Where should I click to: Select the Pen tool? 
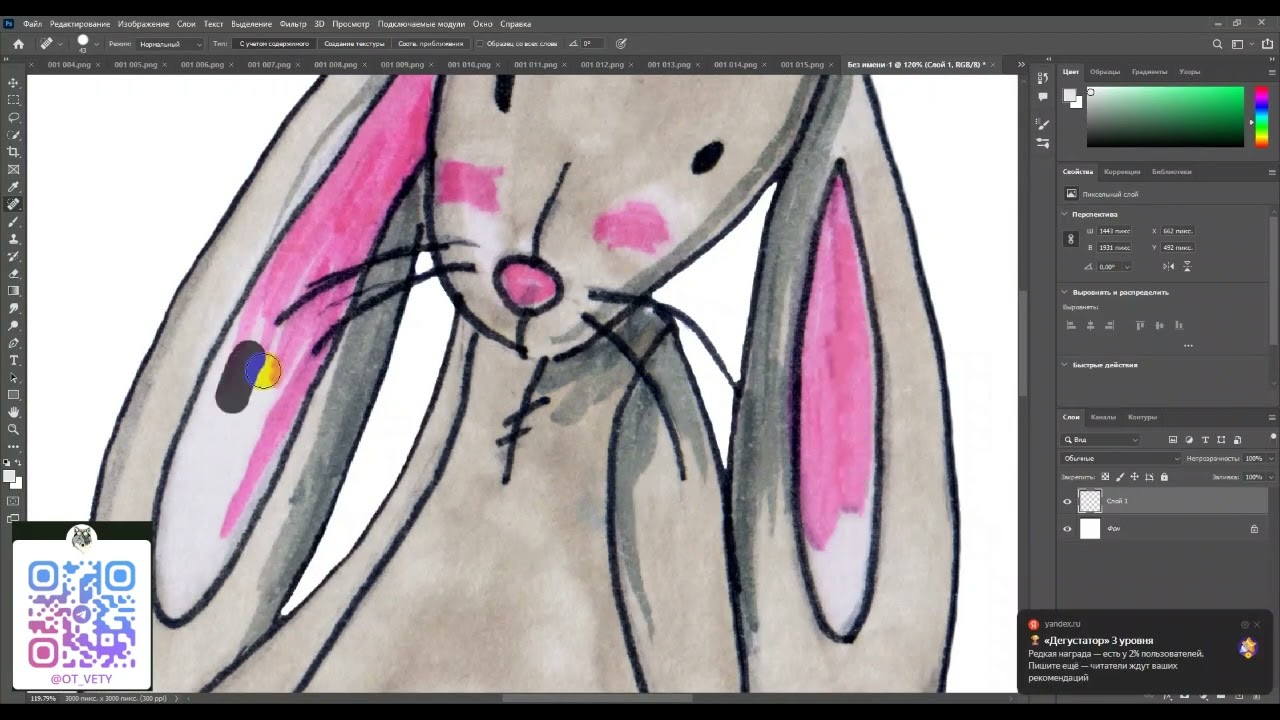[13, 343]
